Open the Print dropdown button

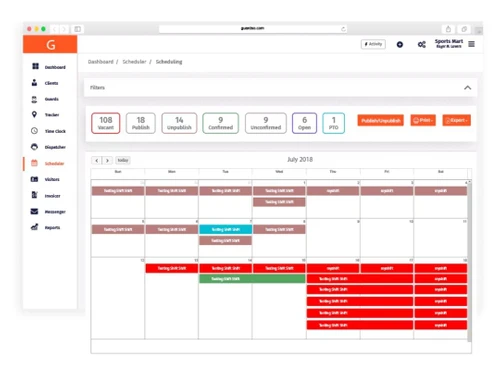tap(423, 120)
